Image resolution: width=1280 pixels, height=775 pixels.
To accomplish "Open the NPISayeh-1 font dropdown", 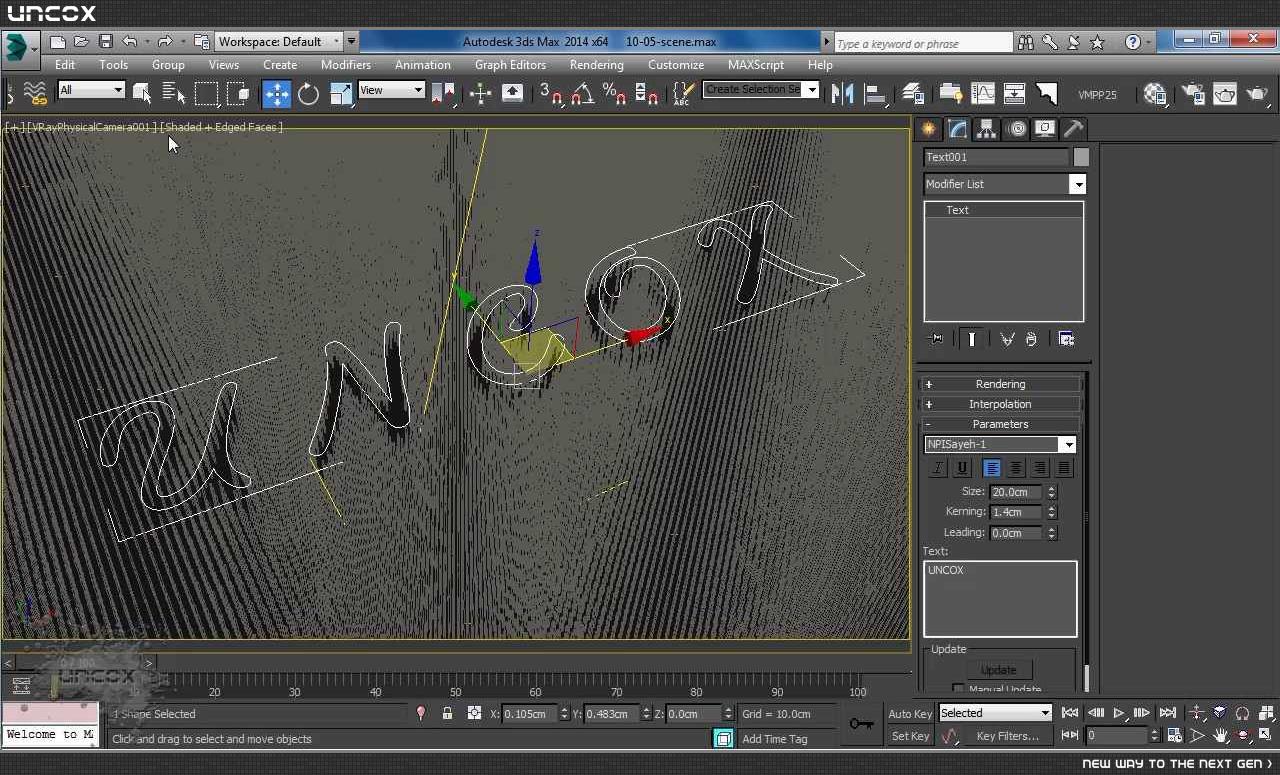I will [1000, 444].
